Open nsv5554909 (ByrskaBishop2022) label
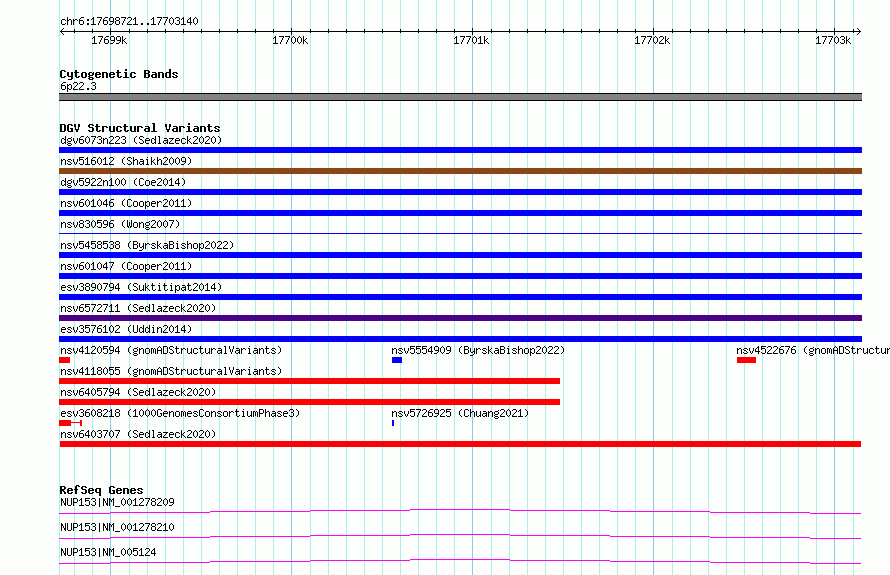 point(478,350)
